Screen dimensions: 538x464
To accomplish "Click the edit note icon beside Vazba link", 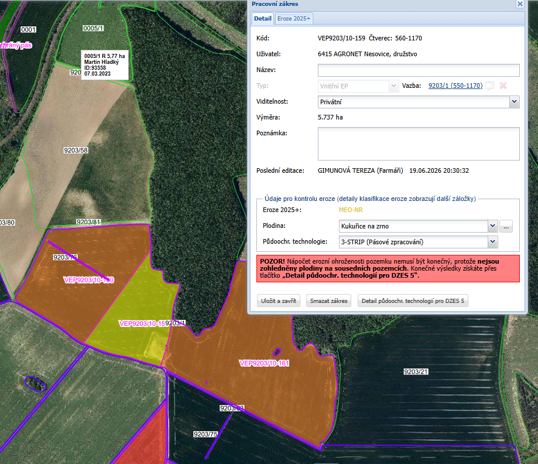I will pyautogui.click(x=490, y=86).
